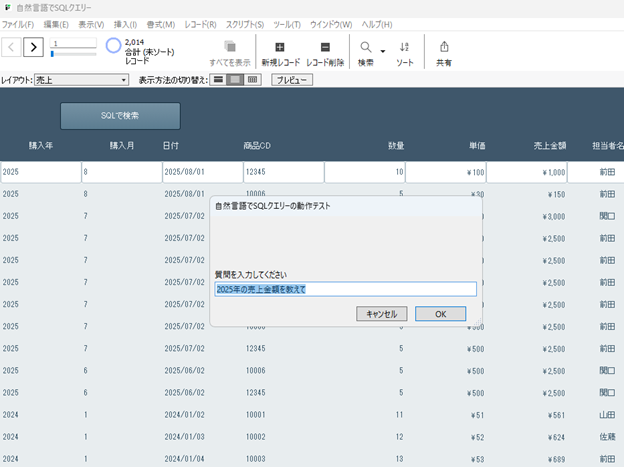Screen dimensions: 624x467
Task: Click the found set pie chart icon
Action: [114, 46]
